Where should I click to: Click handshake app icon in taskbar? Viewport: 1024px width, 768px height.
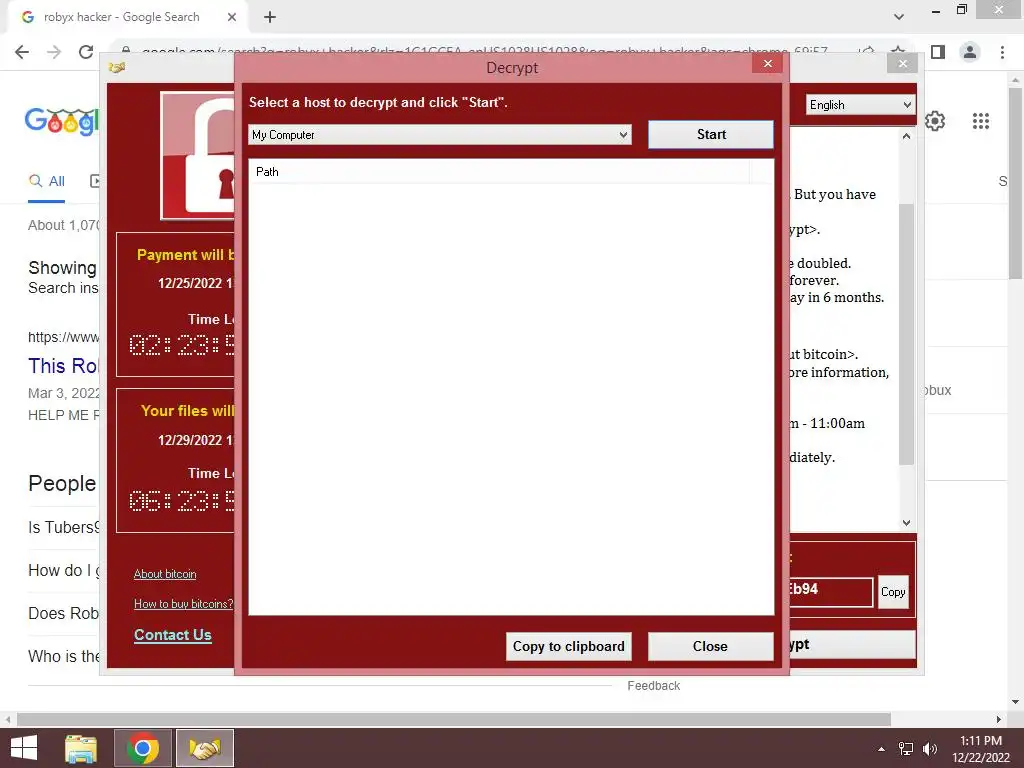204,748
